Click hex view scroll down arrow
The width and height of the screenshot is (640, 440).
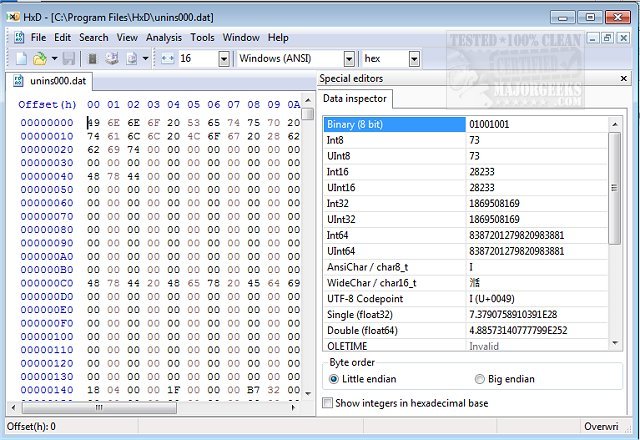pos(309,394)
